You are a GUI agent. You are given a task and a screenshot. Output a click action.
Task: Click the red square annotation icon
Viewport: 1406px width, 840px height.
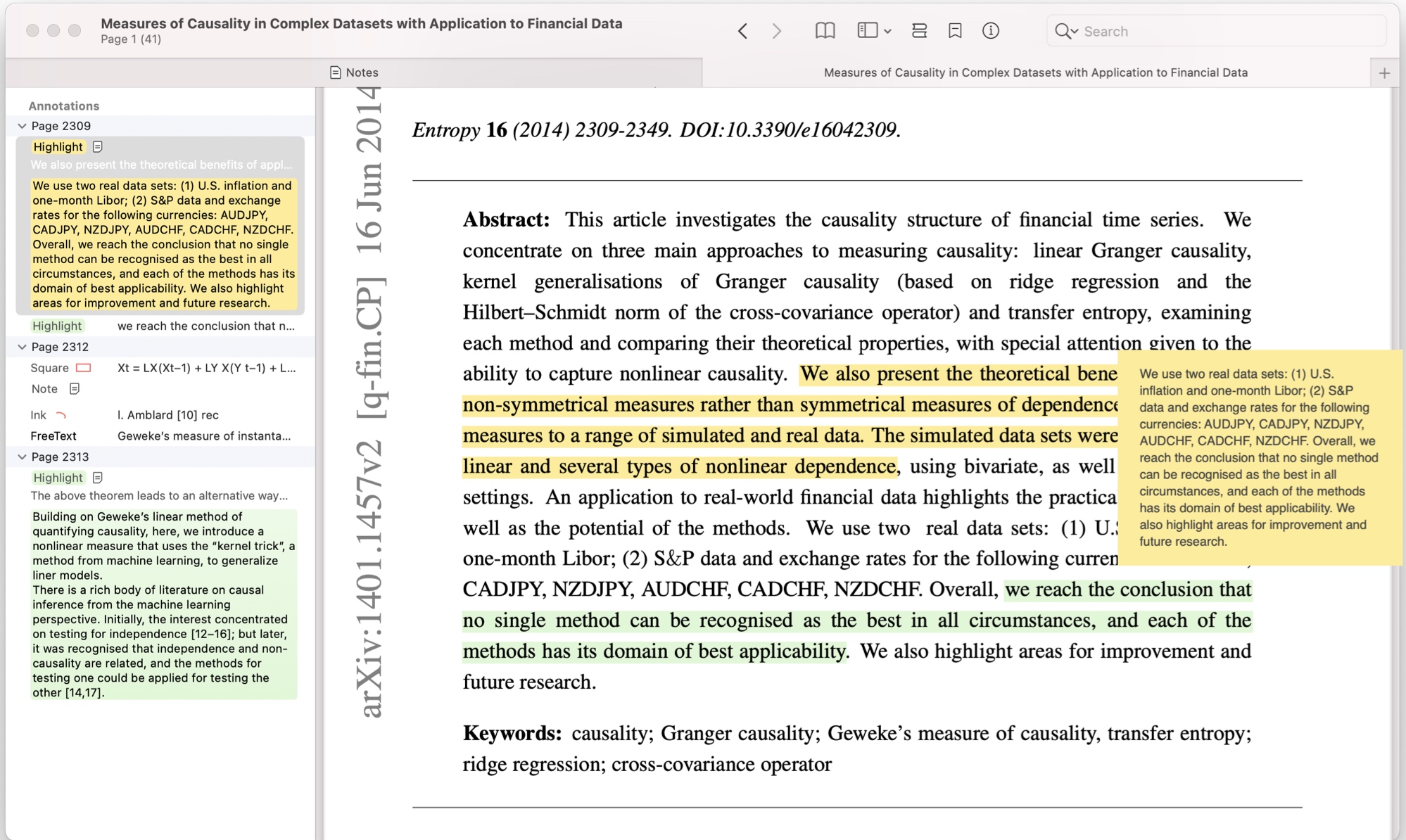click(x=83, y=368)
